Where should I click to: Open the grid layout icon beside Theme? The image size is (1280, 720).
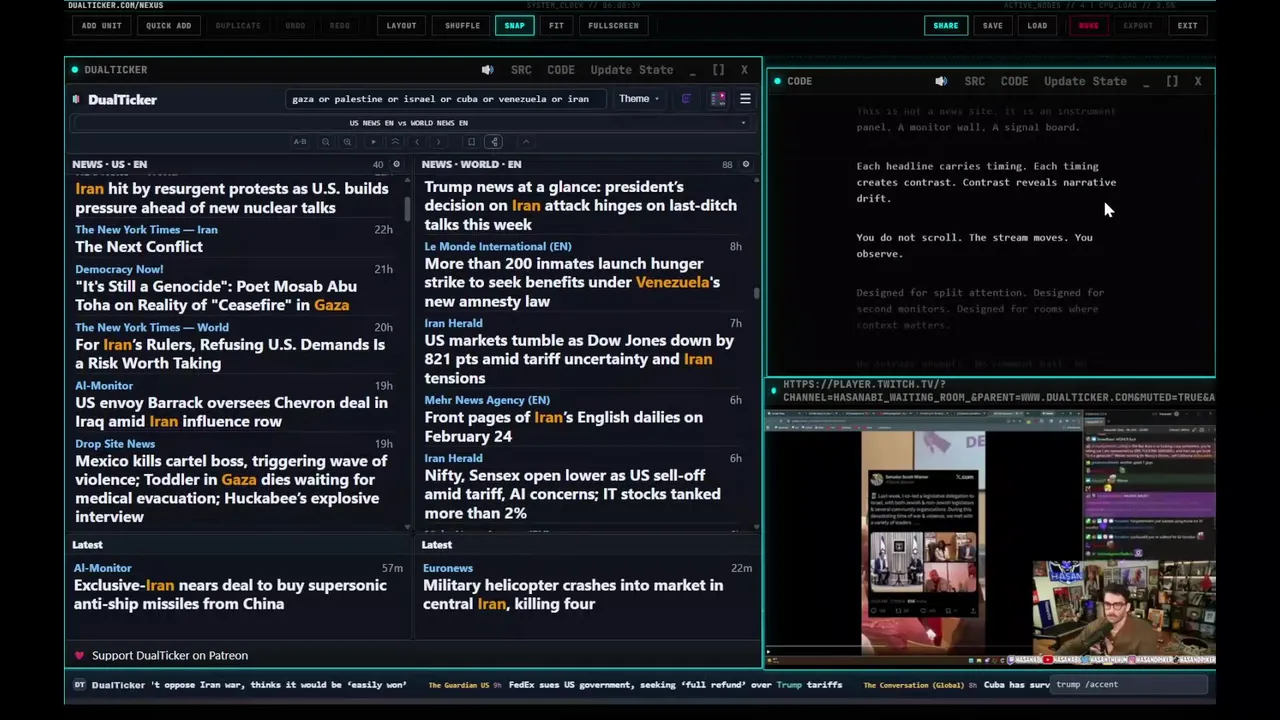[718, 99]
